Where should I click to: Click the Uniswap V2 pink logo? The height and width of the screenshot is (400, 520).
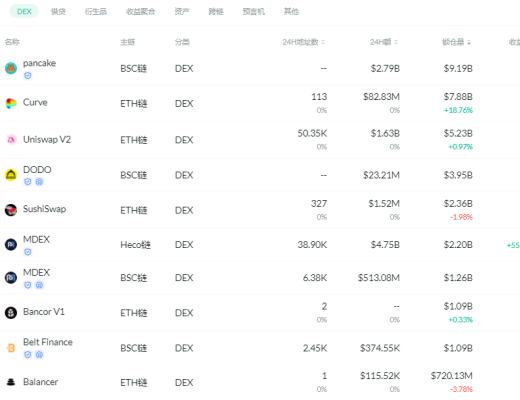click(11, 140)
